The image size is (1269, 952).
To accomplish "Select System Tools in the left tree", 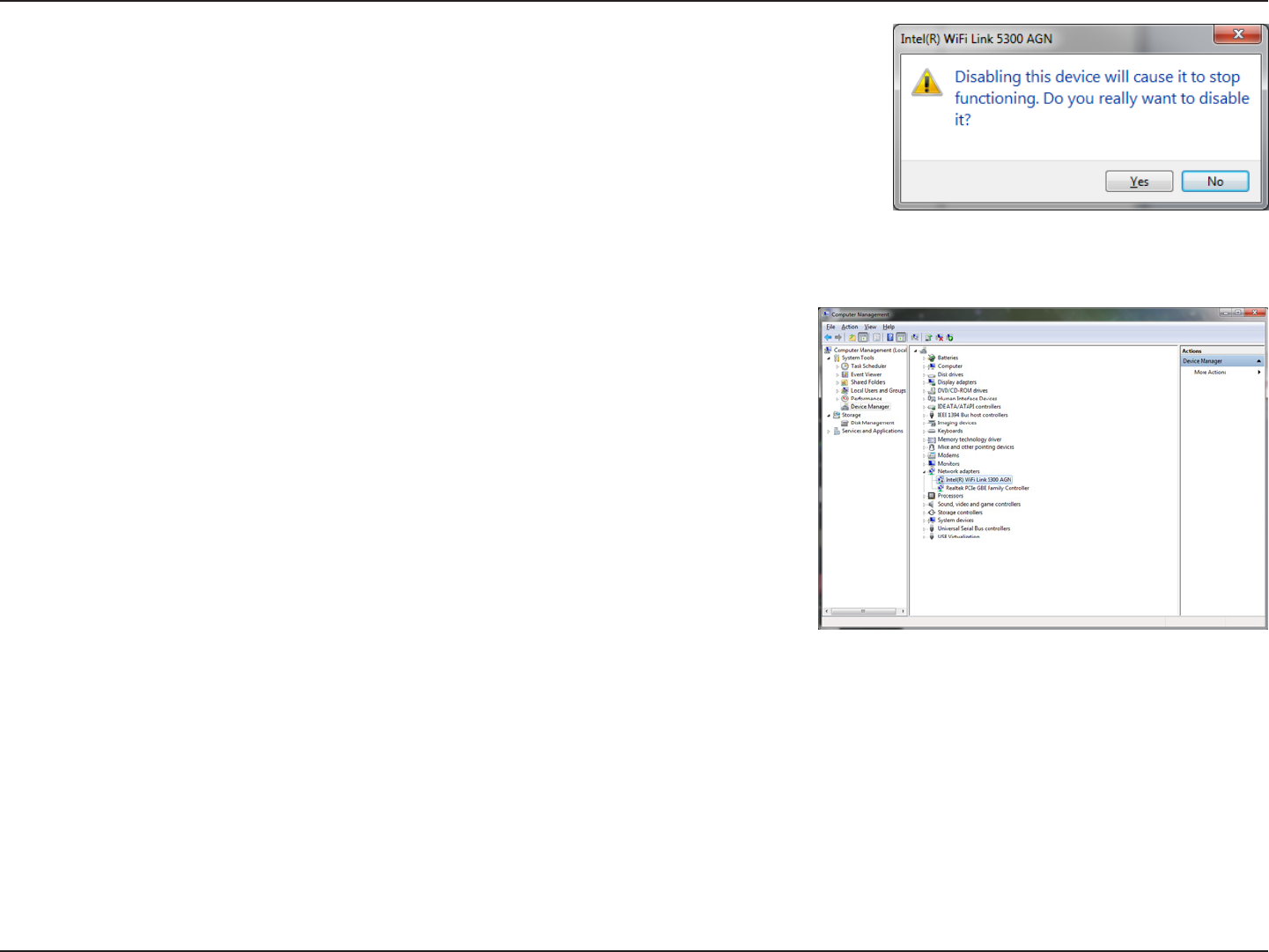I will 858,358.
